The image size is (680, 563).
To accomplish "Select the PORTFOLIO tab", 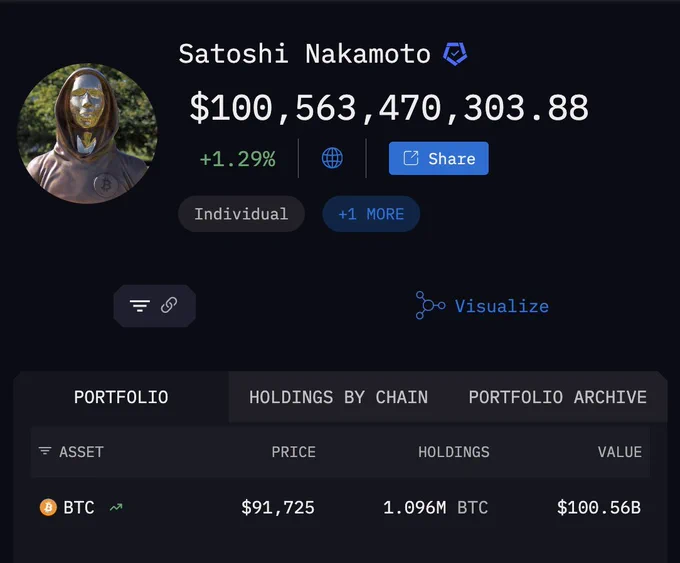I will click(121, 397).
